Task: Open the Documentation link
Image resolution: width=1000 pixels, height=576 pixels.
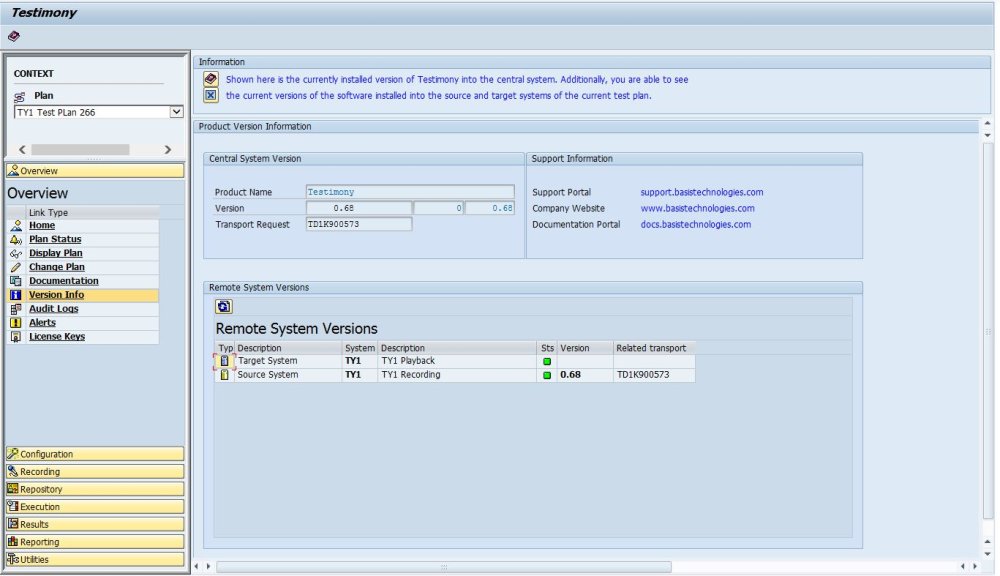Action: [x=64, y=281]
